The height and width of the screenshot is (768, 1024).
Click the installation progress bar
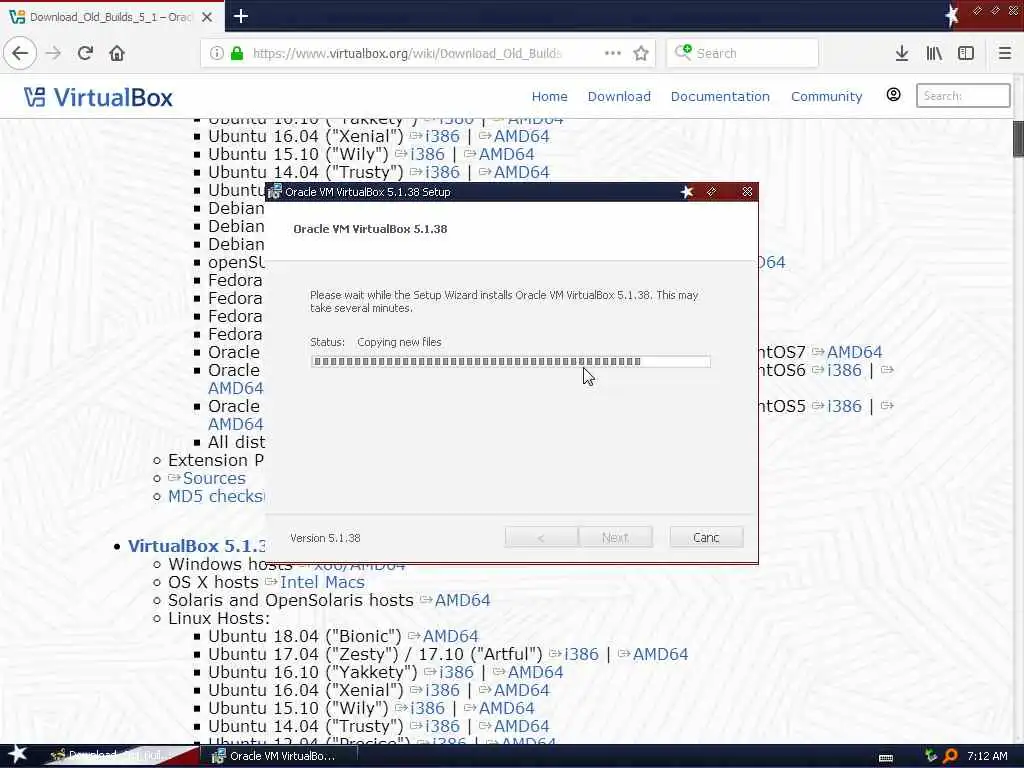[x=510, y=361]
